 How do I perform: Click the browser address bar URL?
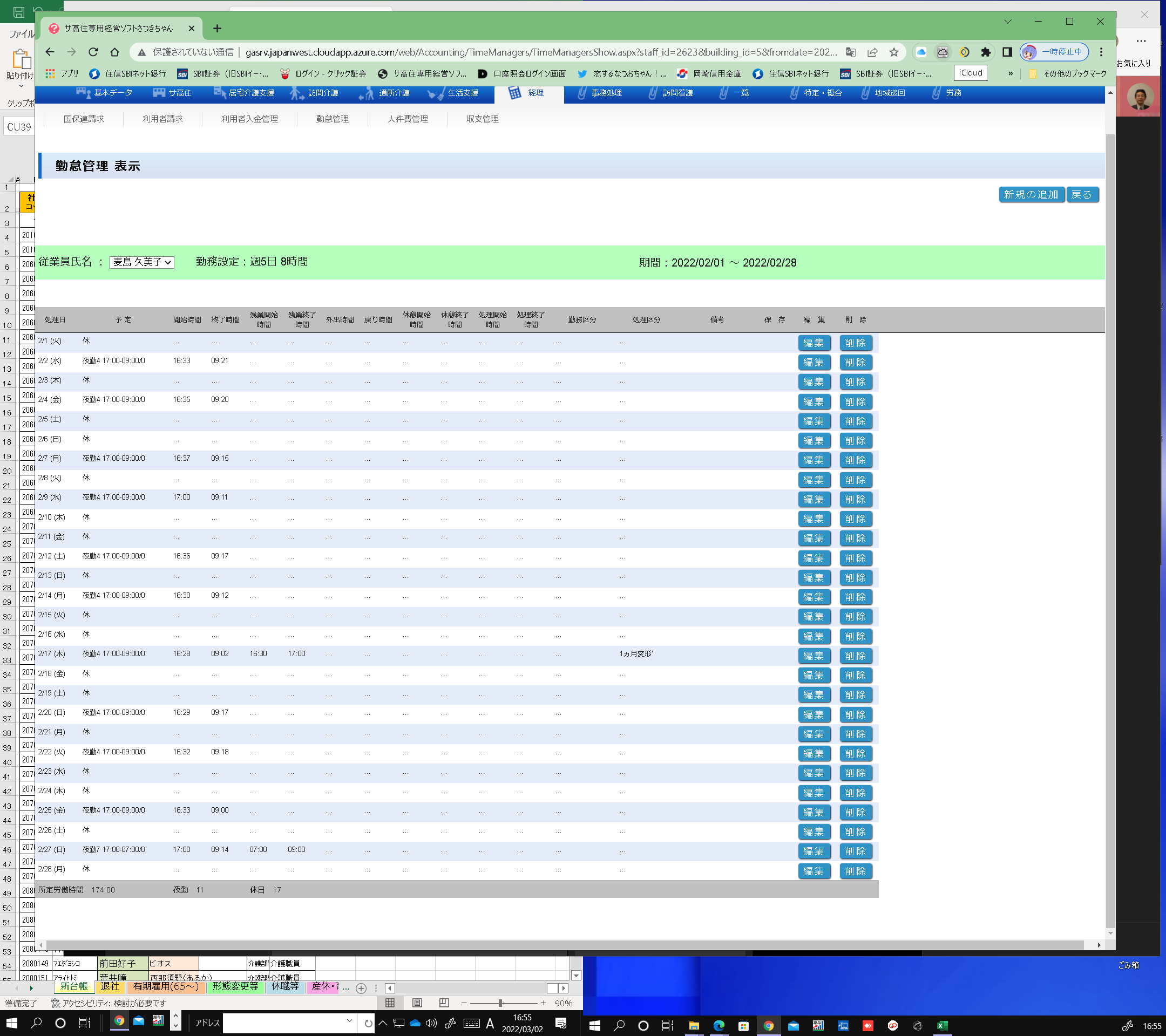pos(540,52)
